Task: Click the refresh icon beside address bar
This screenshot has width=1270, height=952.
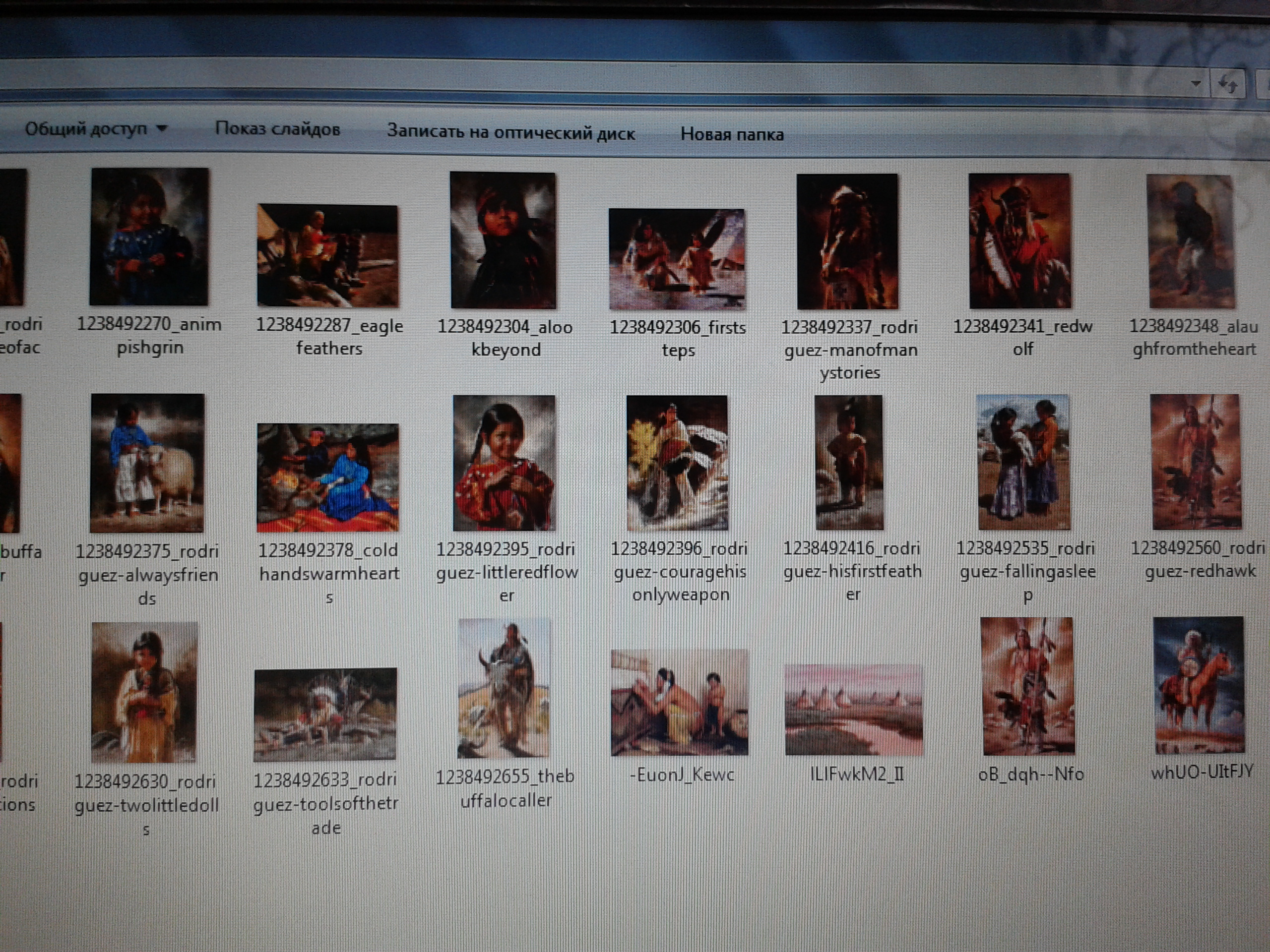Action: click(x=1227, y=85)
